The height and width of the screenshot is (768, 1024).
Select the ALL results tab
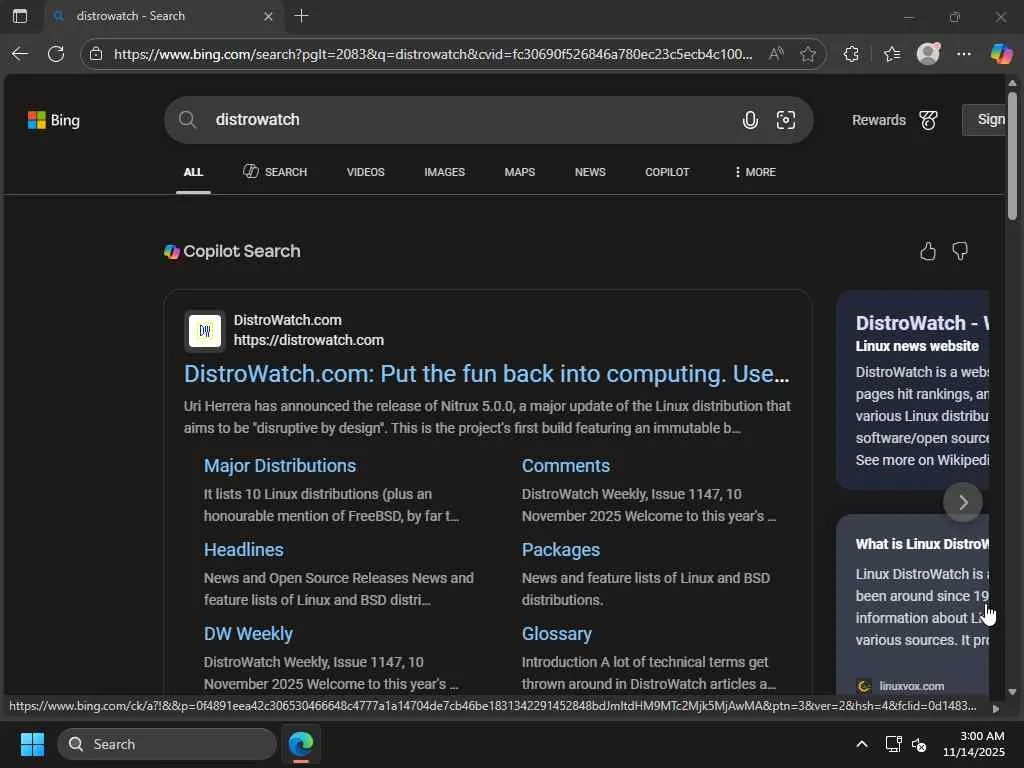point(193,172)
